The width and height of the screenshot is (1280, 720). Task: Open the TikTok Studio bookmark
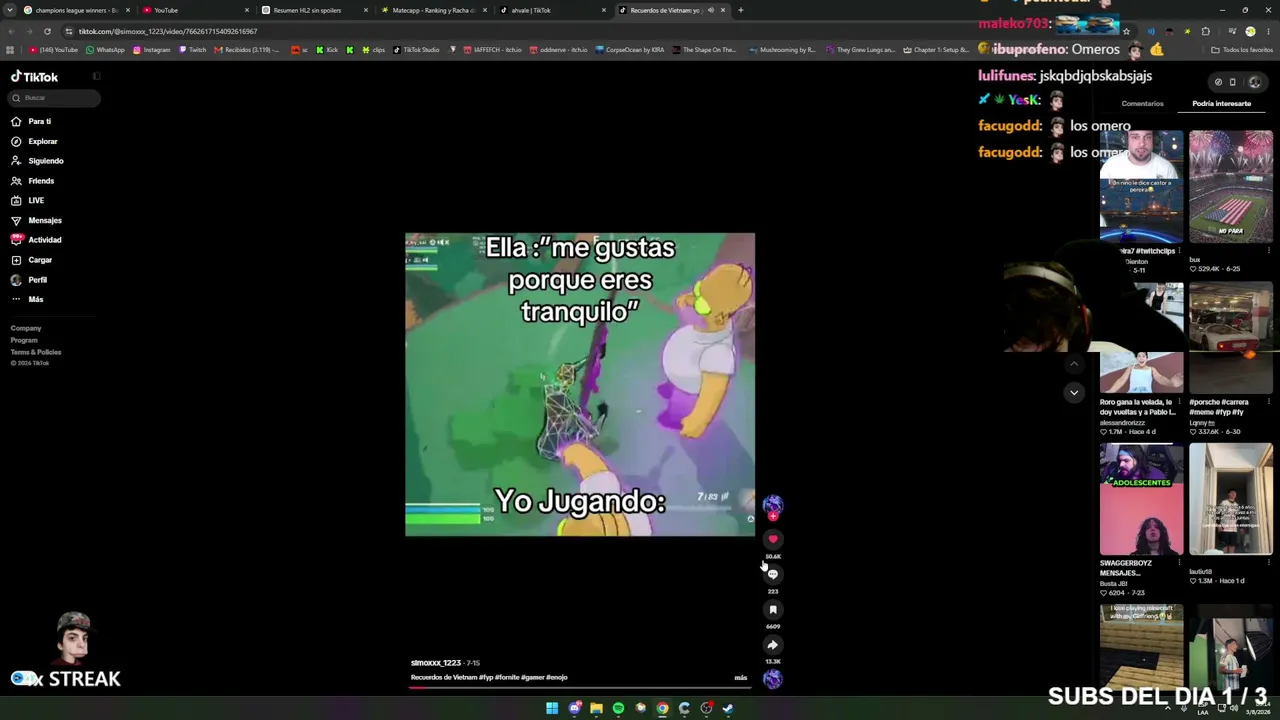(416, 50)
